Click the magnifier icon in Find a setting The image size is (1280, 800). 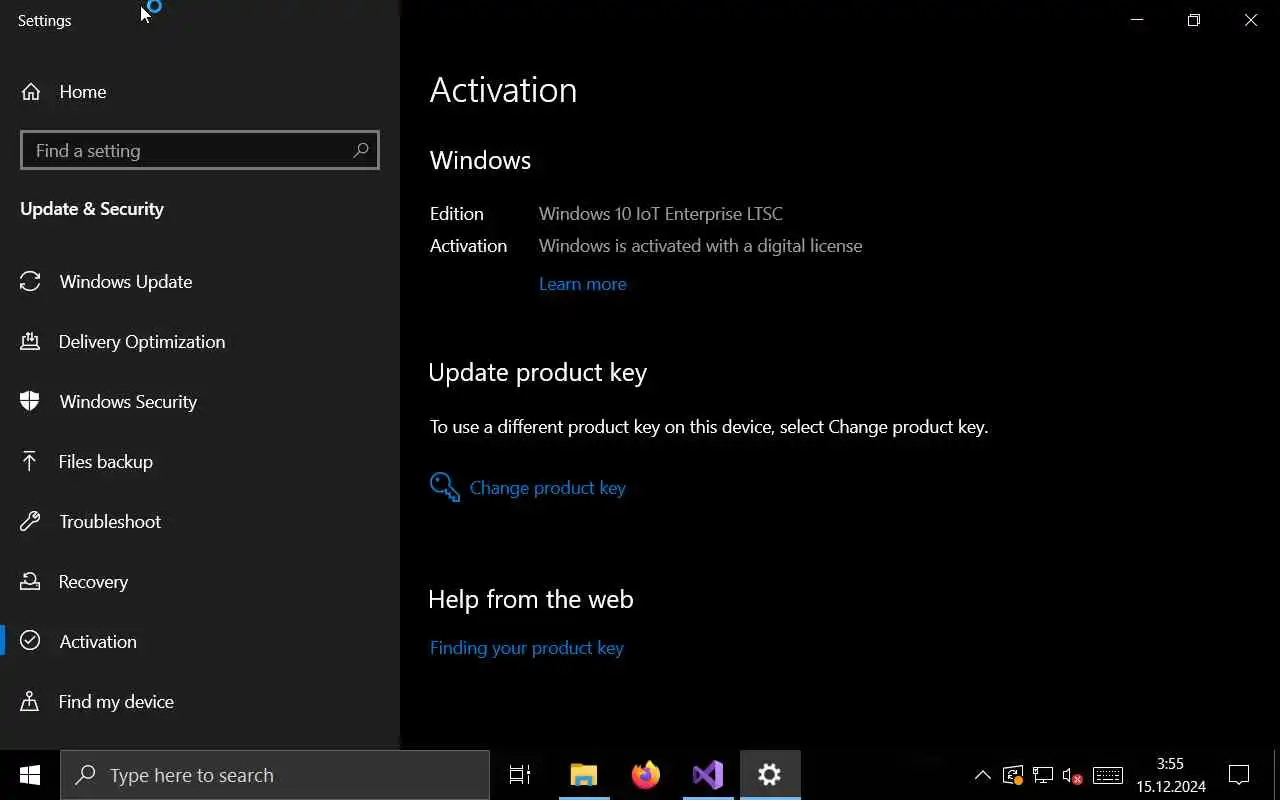tap(361, 150)
